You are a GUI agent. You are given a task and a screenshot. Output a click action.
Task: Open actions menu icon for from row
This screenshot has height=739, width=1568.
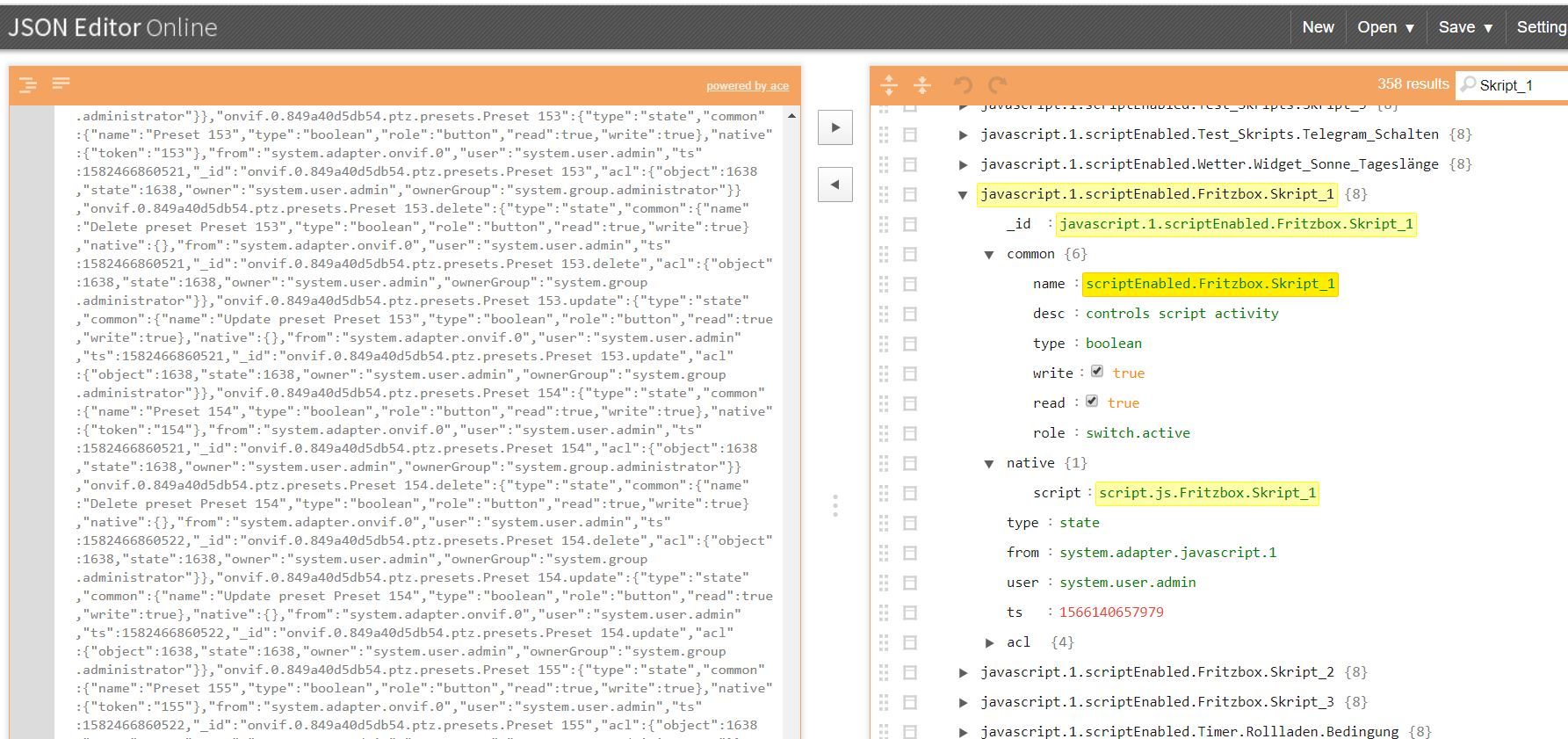pos(910,553)
